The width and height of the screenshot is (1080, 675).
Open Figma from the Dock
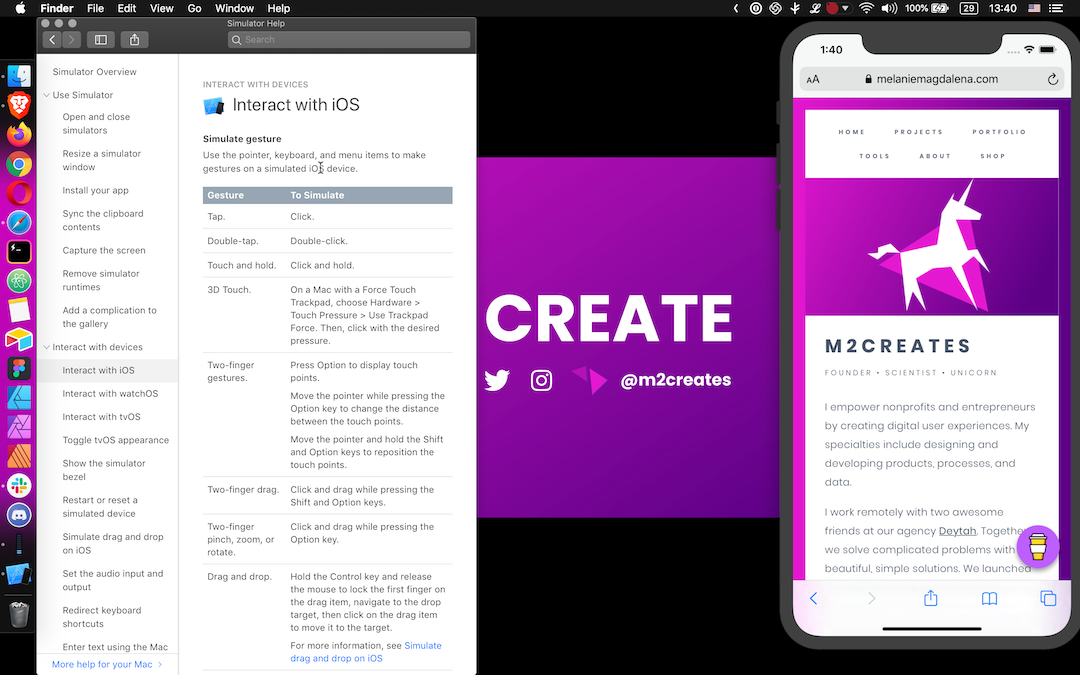pyautogui.click(x=18, y=369)
